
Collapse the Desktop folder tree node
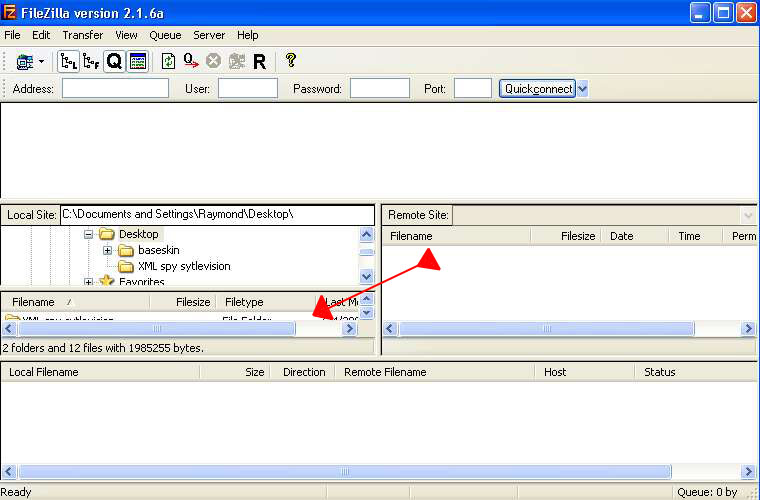[x=88, y=234]
